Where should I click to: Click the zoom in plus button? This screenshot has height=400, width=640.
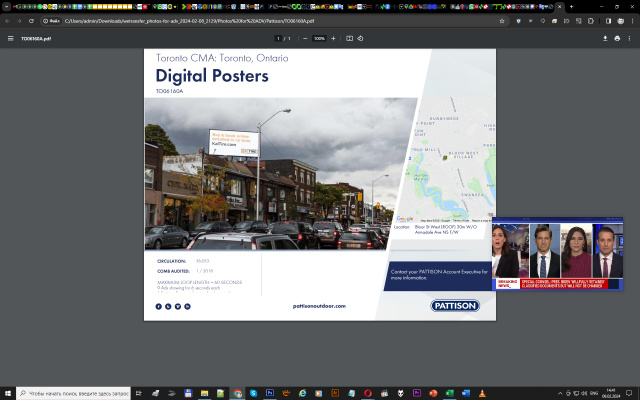(334, 38)
